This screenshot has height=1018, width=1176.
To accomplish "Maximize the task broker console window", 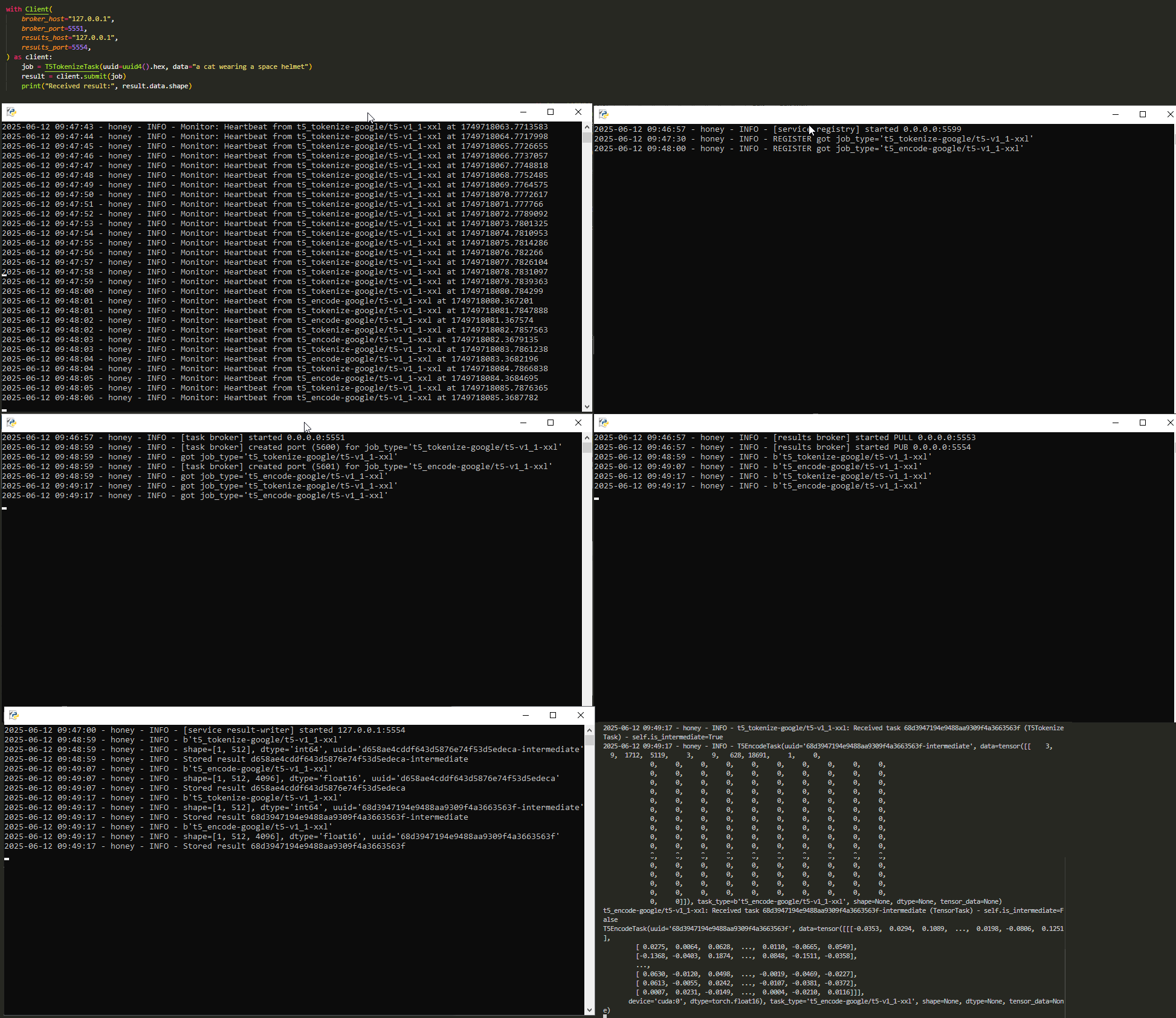I will [x=551, y=423].
